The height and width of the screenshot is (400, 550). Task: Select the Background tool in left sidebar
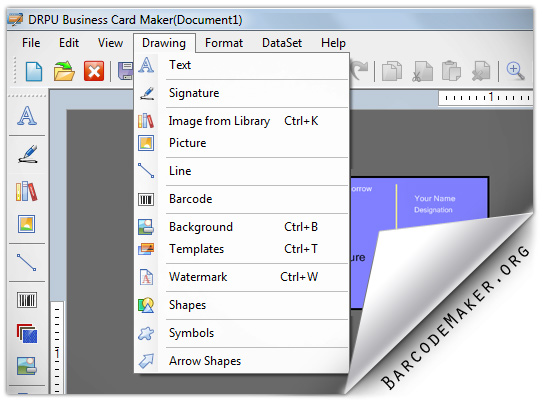(x=27, y=366)
